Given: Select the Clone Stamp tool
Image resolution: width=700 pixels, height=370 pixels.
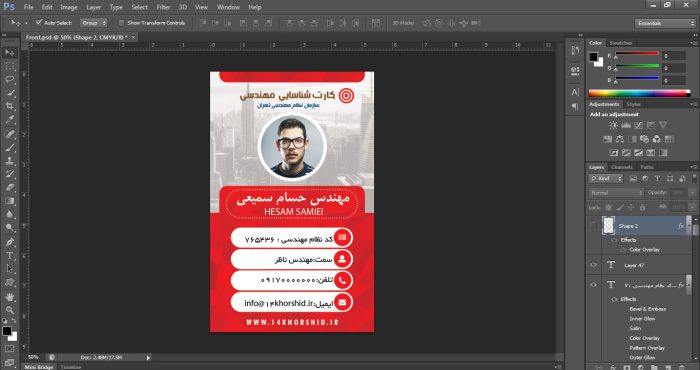Looking at the screenshot, I should [9, 161].
